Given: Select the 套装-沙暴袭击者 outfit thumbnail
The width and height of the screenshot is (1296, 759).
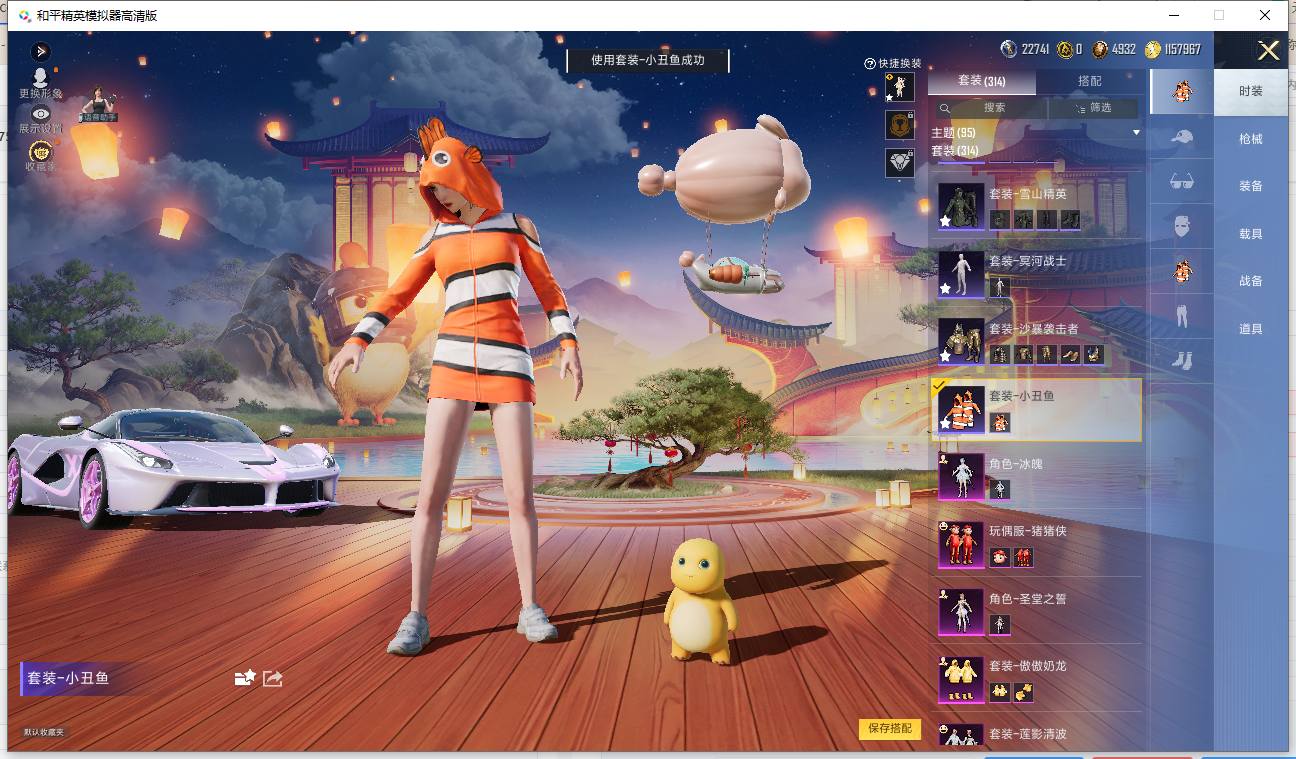Looking at the screenshot, I should point(961,341).
